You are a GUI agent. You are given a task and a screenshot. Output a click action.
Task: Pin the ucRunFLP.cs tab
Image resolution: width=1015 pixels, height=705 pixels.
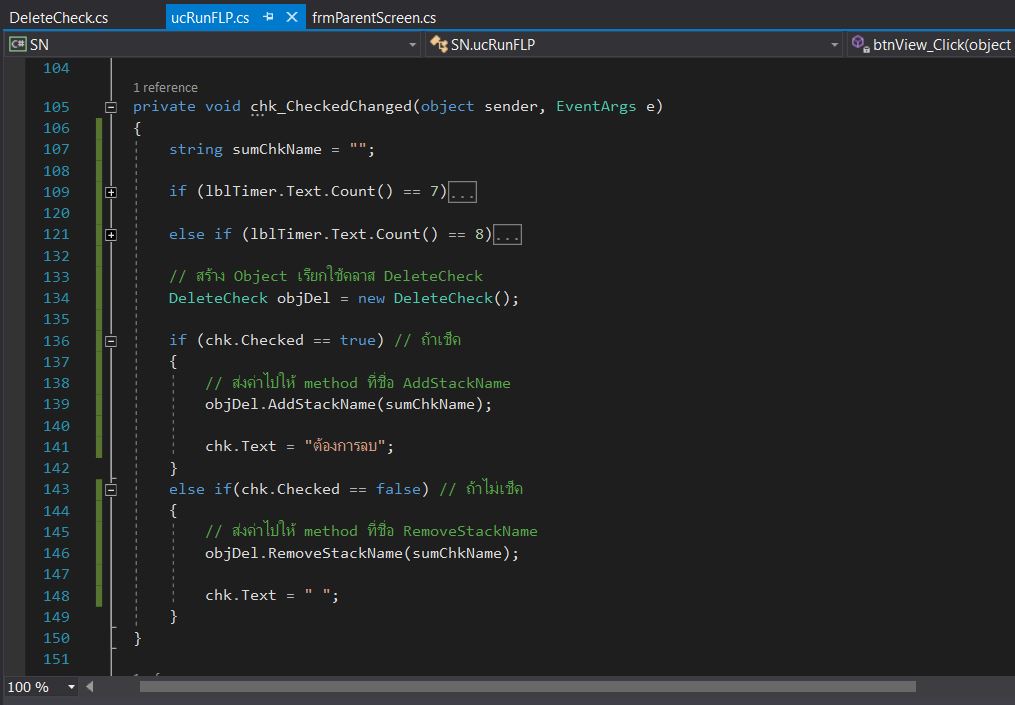[x=269, y=18]
